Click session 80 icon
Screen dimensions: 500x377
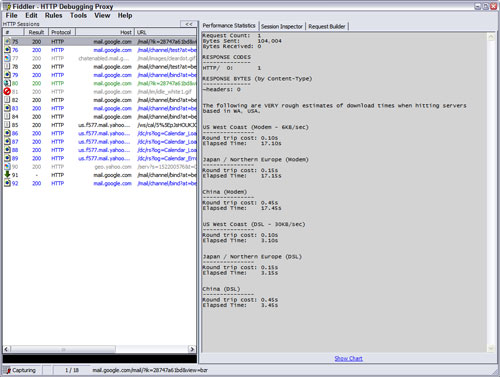[7, 83]
